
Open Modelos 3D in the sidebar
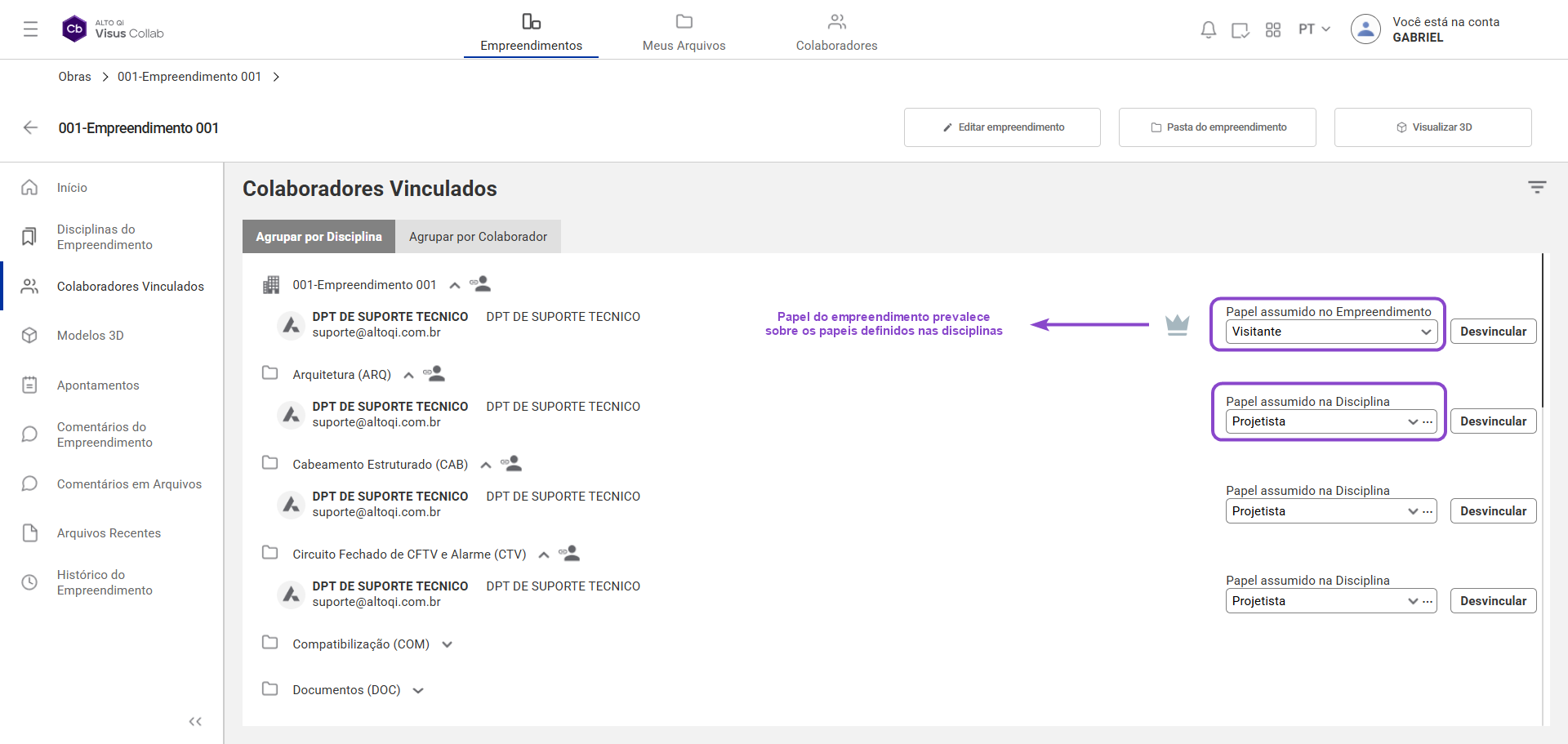[90, 336]
